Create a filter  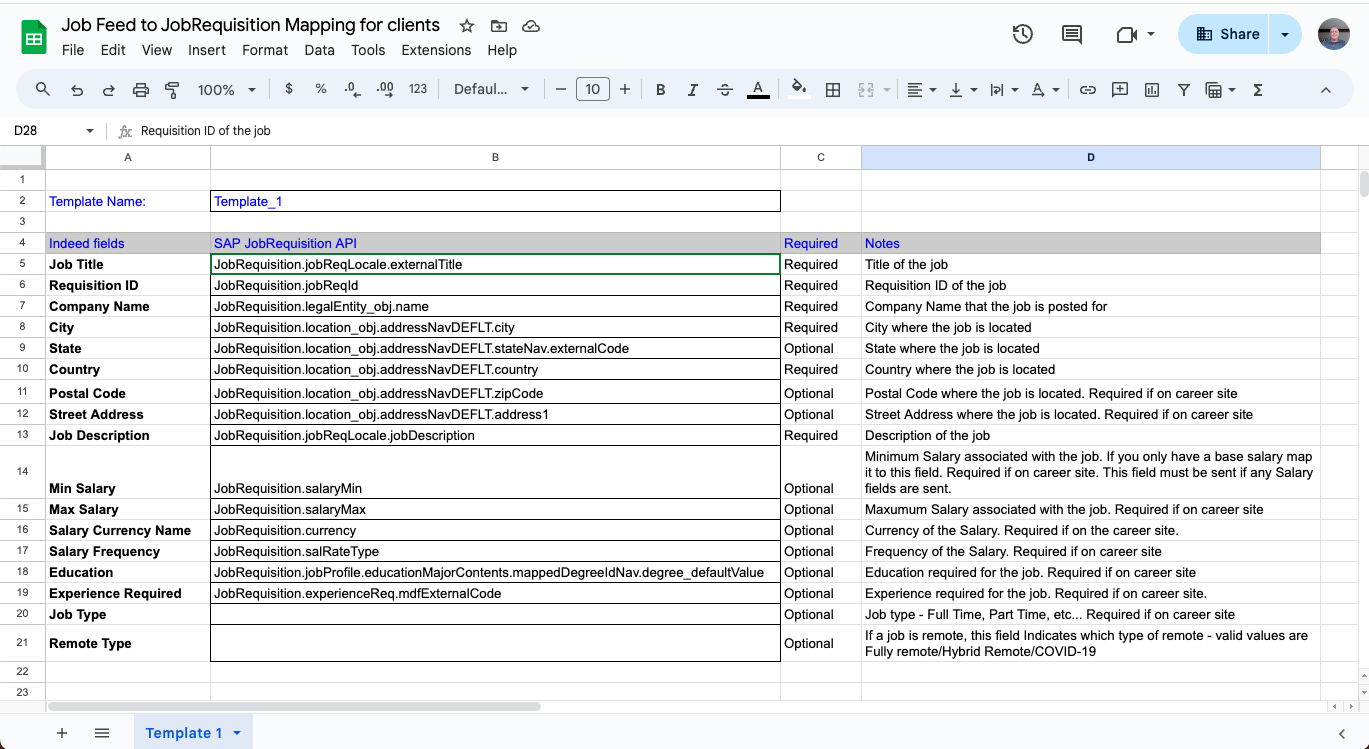[1184, 89]
